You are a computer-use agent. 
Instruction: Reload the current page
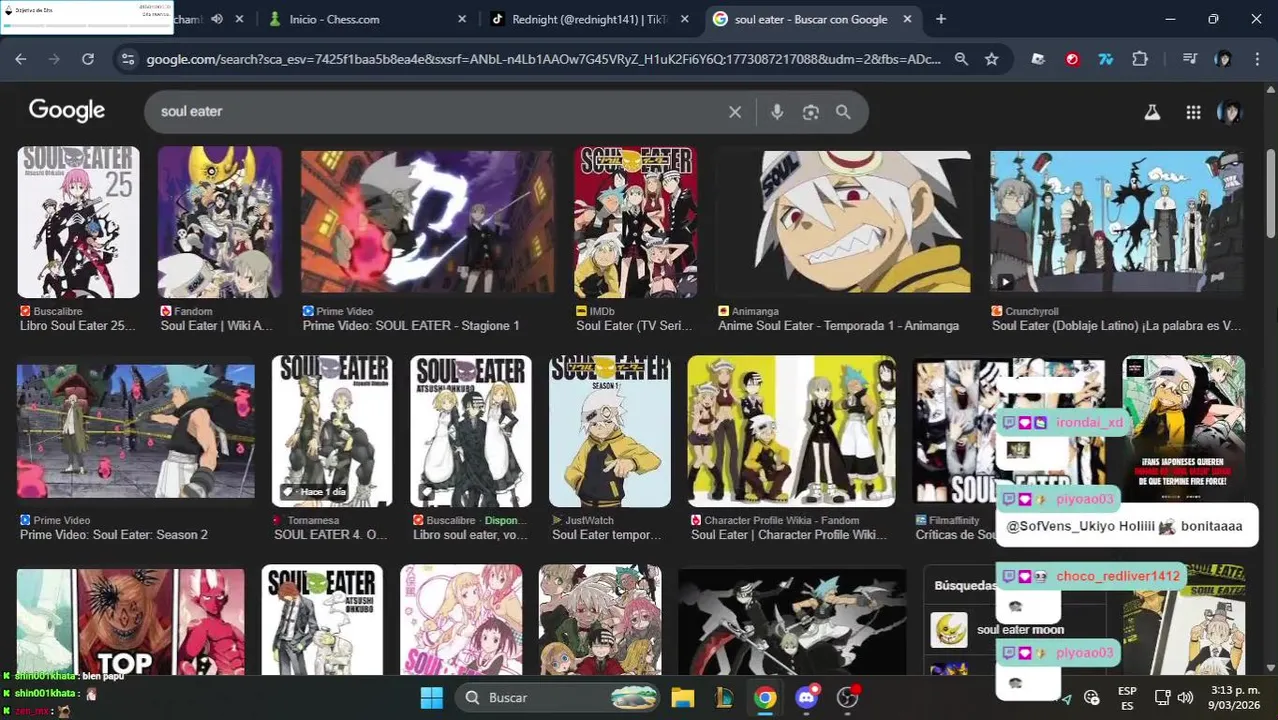pos(88,59)
